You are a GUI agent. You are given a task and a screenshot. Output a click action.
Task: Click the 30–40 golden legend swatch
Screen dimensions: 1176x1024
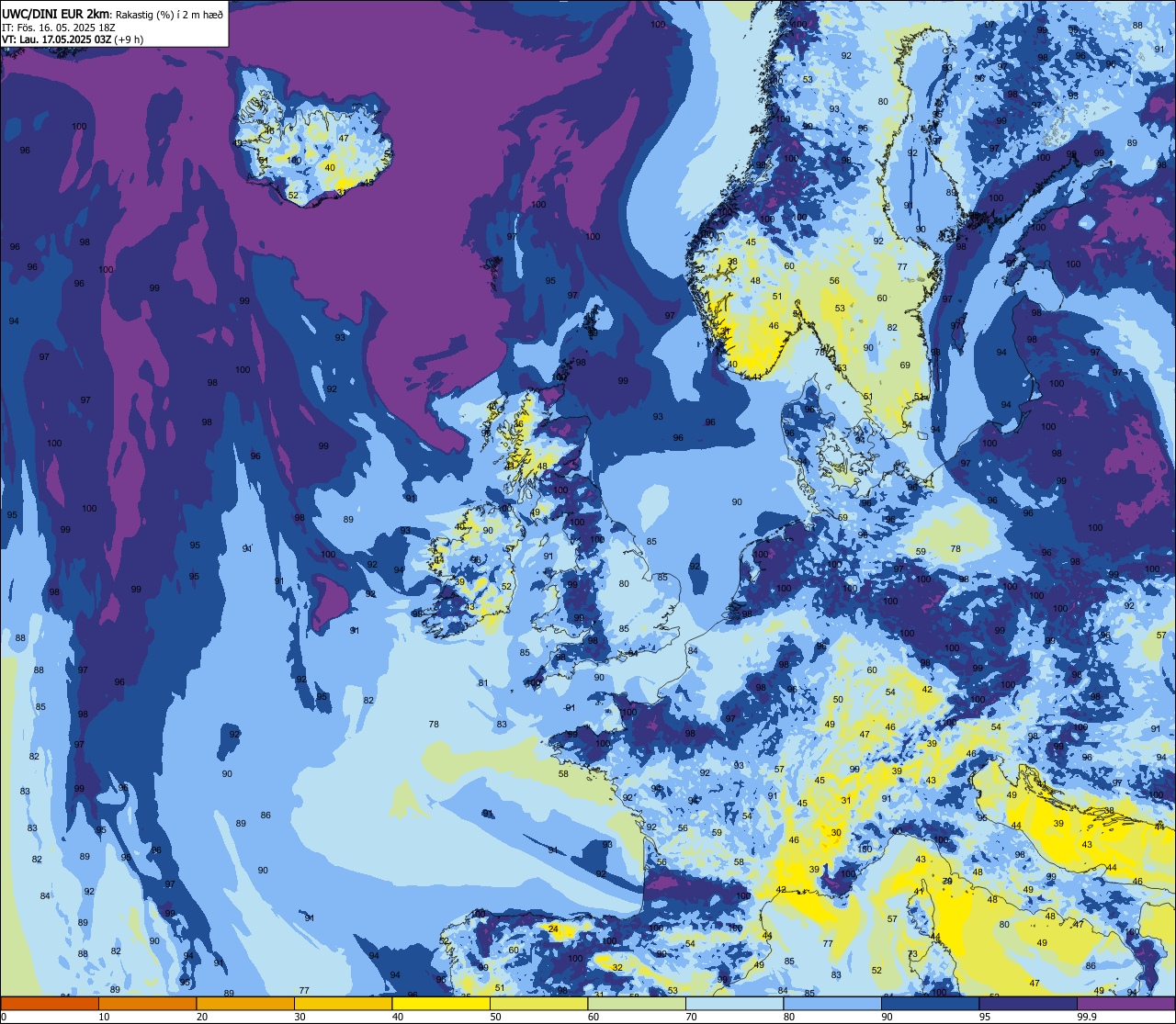pyautogui.click(x=343, y=1003)
